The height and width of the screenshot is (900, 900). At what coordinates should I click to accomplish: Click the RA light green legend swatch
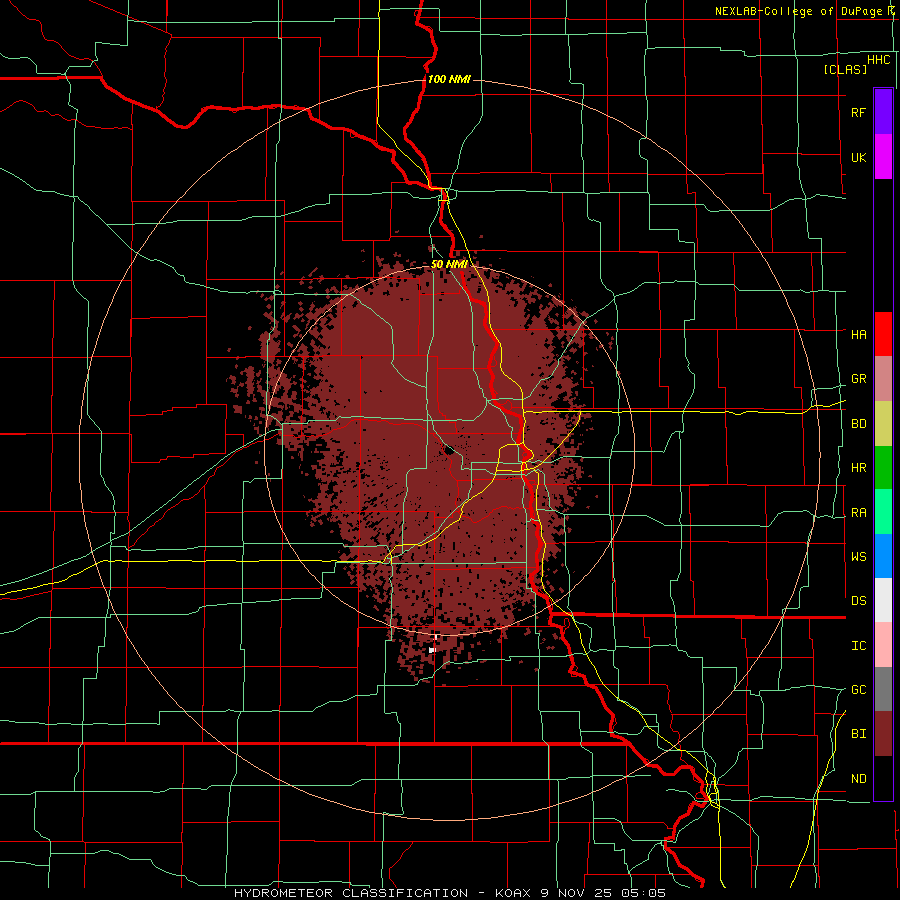coord(883,512)
